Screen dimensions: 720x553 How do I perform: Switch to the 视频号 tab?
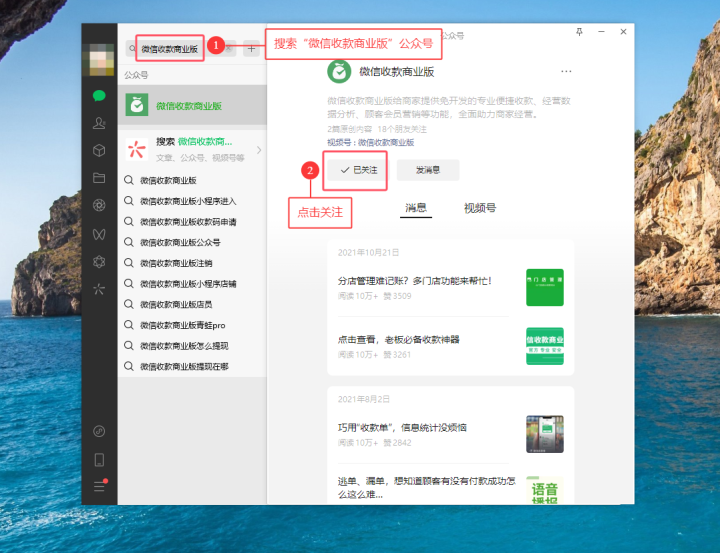pyautogui.click(x=480, y=208)
